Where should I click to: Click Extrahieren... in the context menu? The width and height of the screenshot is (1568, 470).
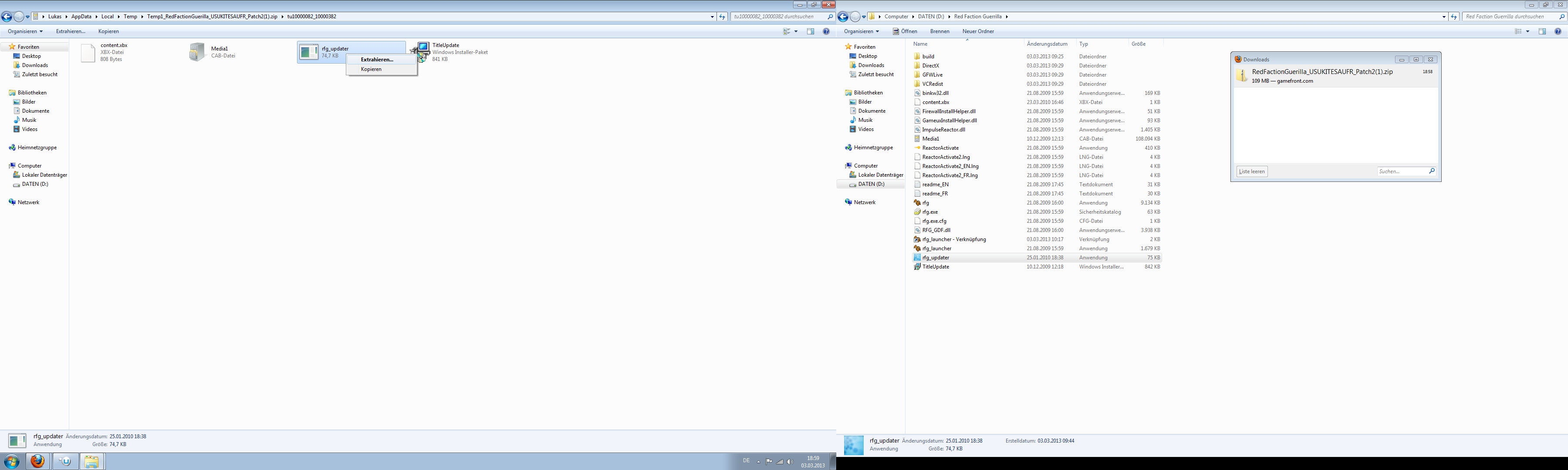[377, 60]
